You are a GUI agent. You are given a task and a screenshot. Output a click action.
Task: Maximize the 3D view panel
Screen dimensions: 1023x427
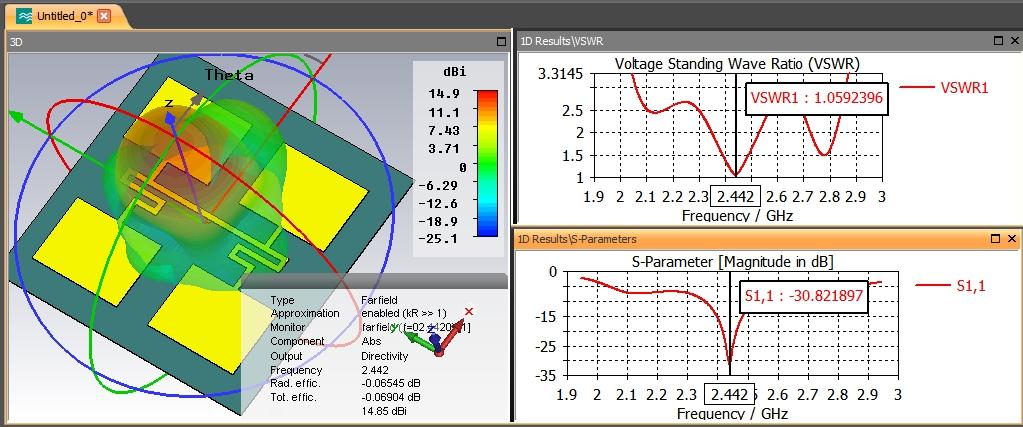point(501,42)
